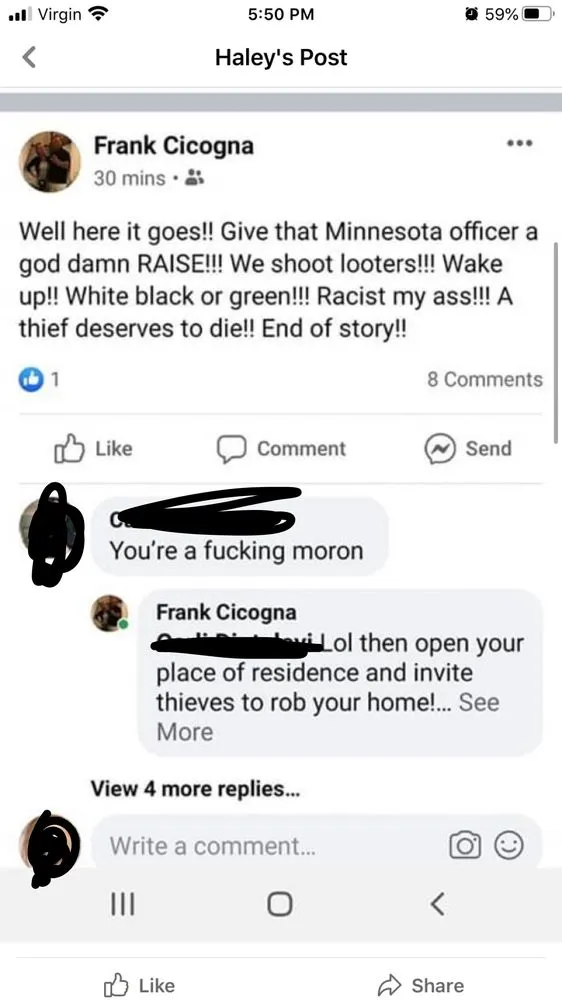Tap the thumbs-up Like icon under post
562x1000 pixels.
(x=70, y=448)
